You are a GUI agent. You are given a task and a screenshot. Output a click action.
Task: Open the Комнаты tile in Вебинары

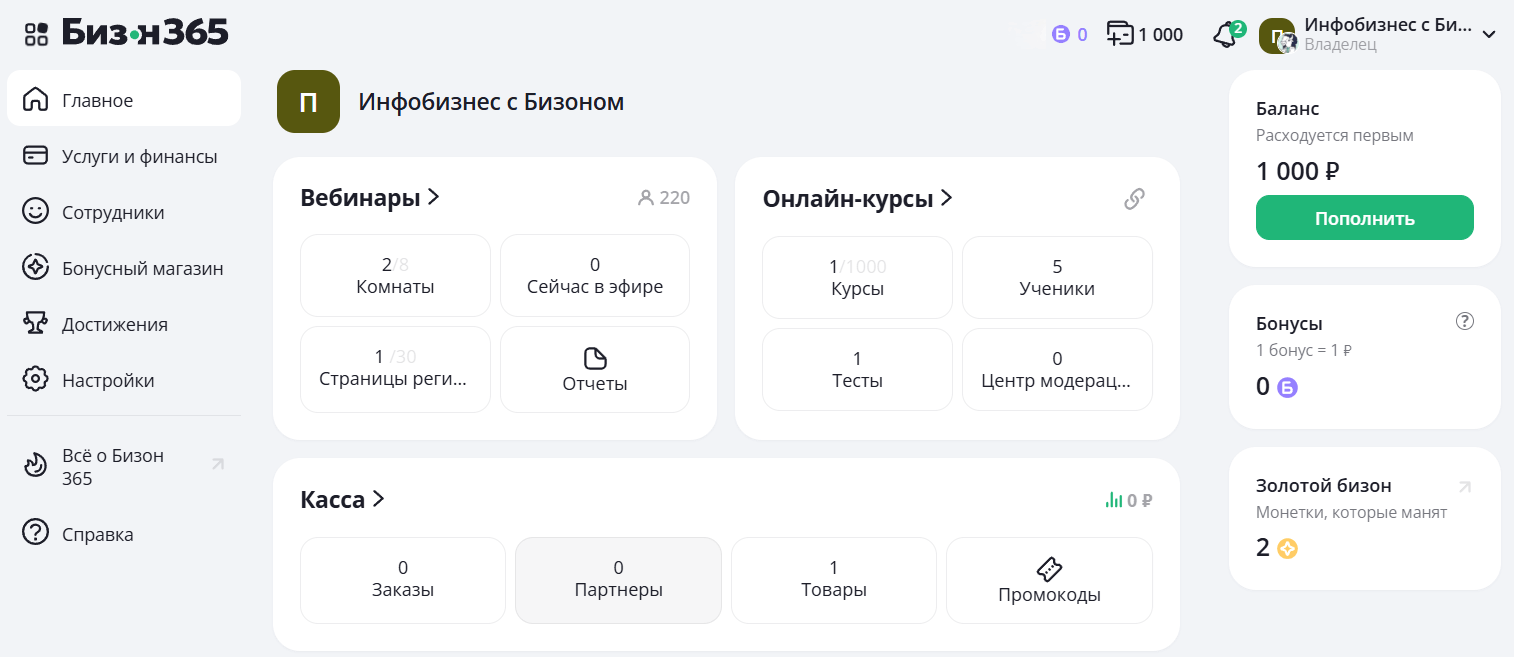point(395,275)
